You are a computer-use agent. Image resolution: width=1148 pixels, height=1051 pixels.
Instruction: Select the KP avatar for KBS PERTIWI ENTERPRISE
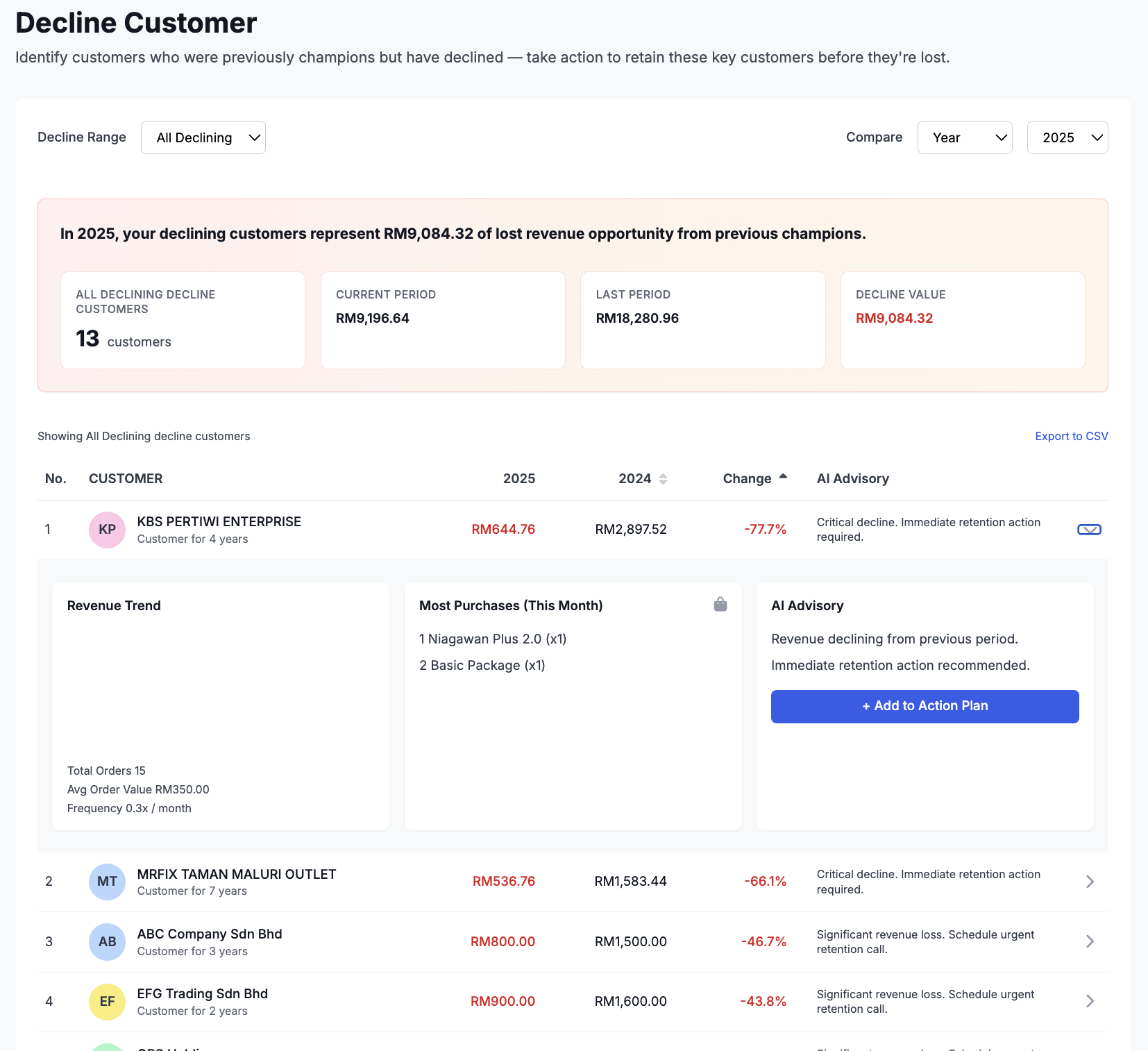[107, 529]
